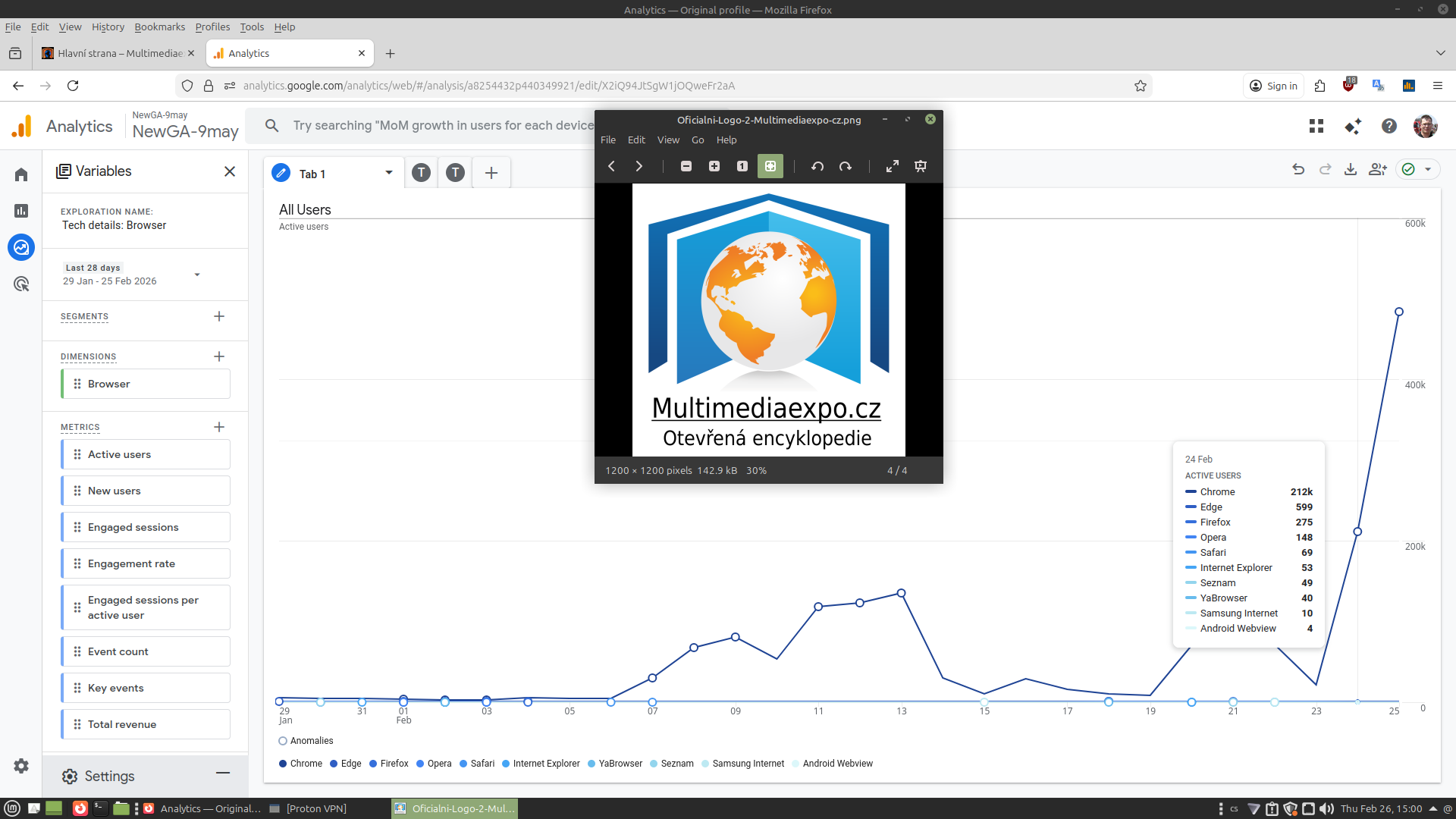1456x819 pixels.
Task: Open the Explore compass icon in sidebar
Action: pos(21,247)
